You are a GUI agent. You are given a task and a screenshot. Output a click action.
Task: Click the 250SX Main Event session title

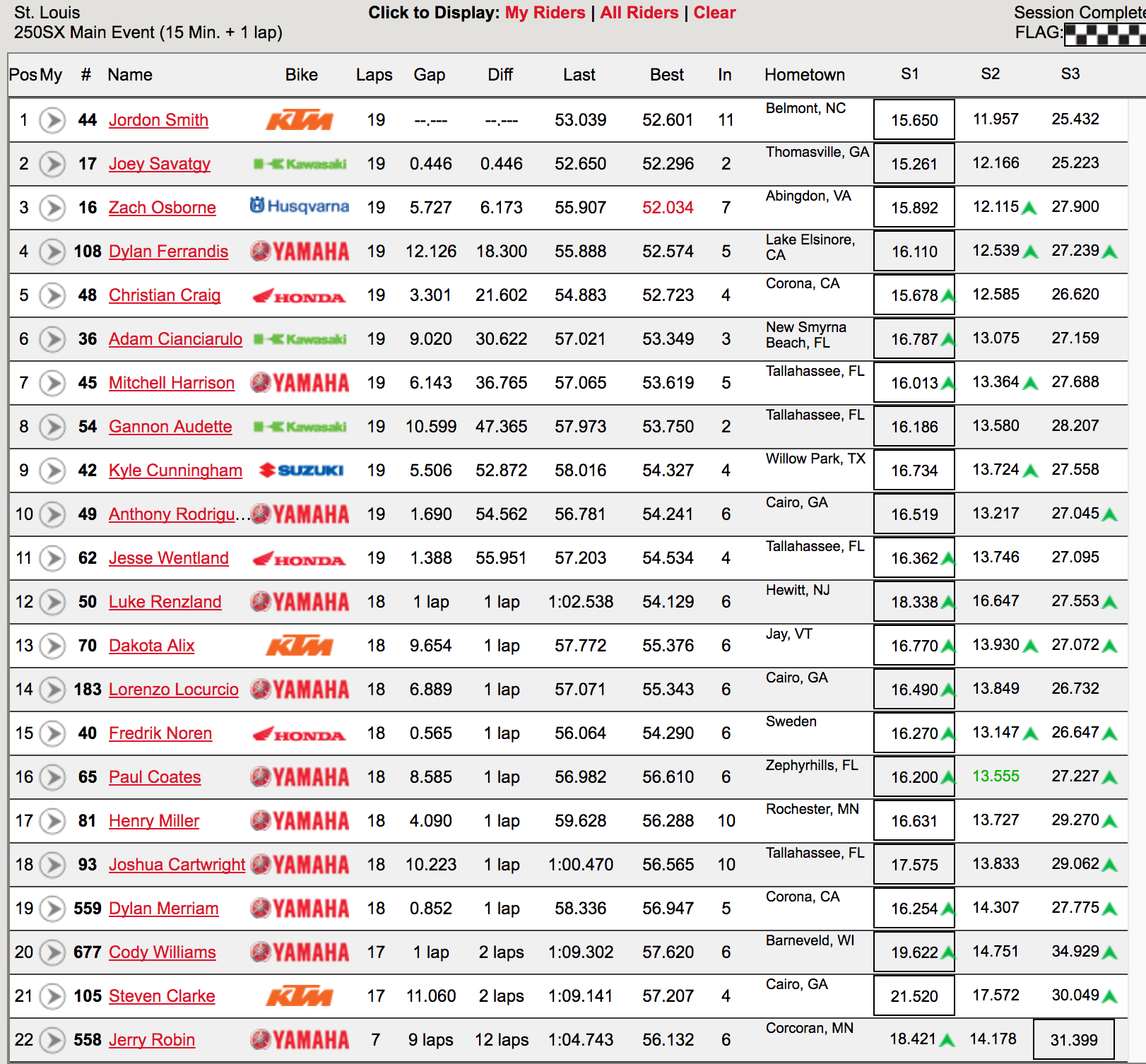(148, 32)
